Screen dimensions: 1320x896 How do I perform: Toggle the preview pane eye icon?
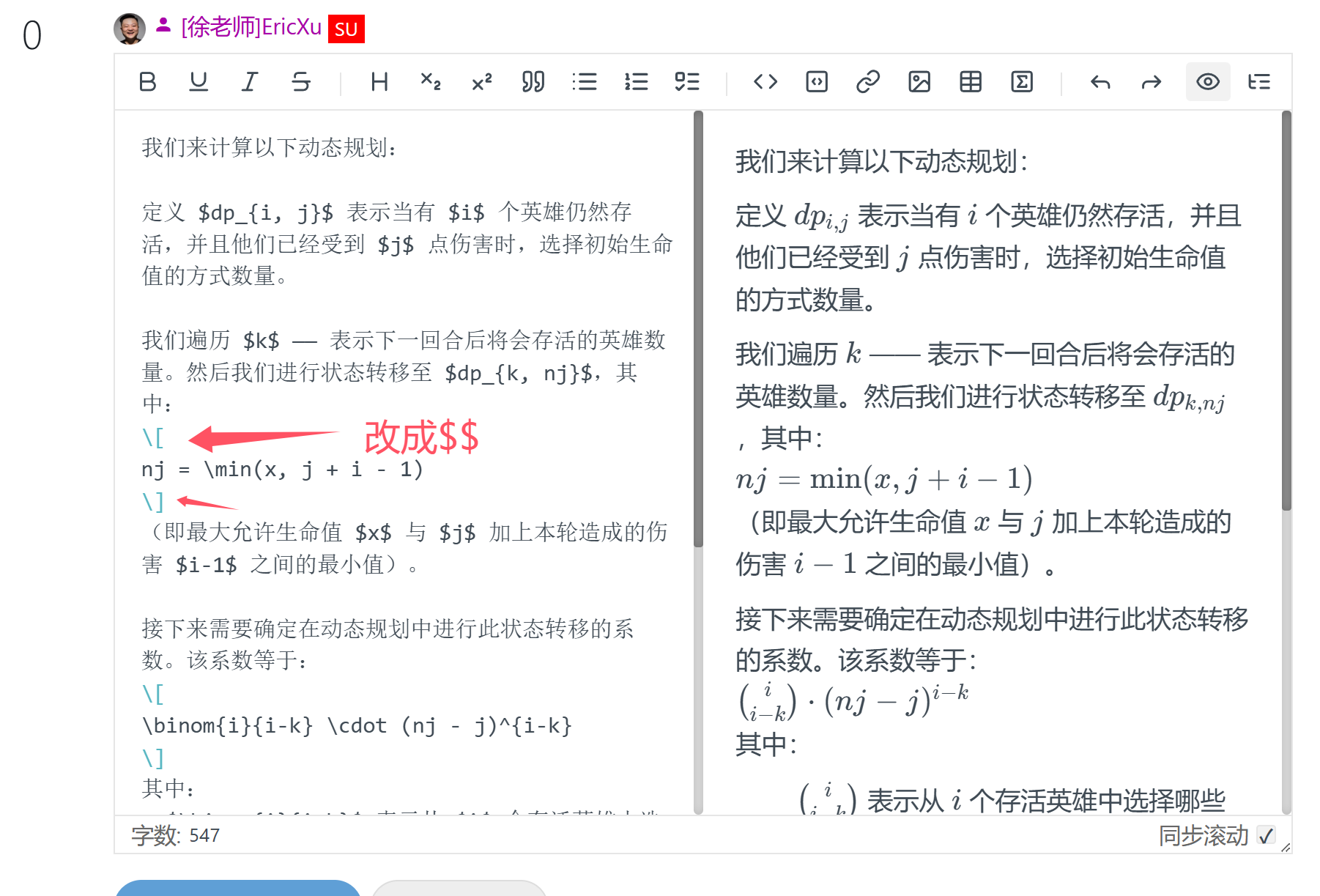click(x=1208, y=81)
